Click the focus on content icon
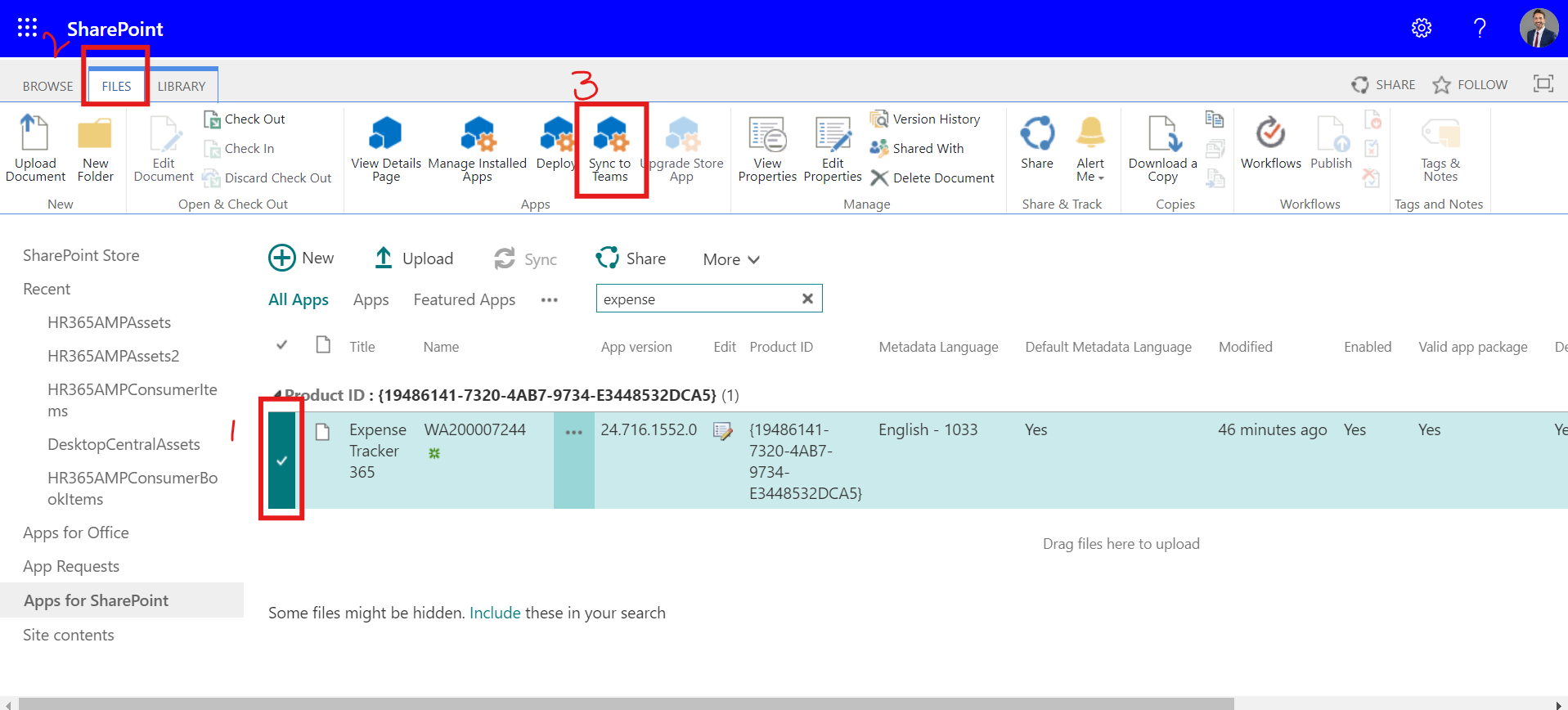This screenshot has height=710, width=1568. pyautogui.click(x=1543, y=84)
